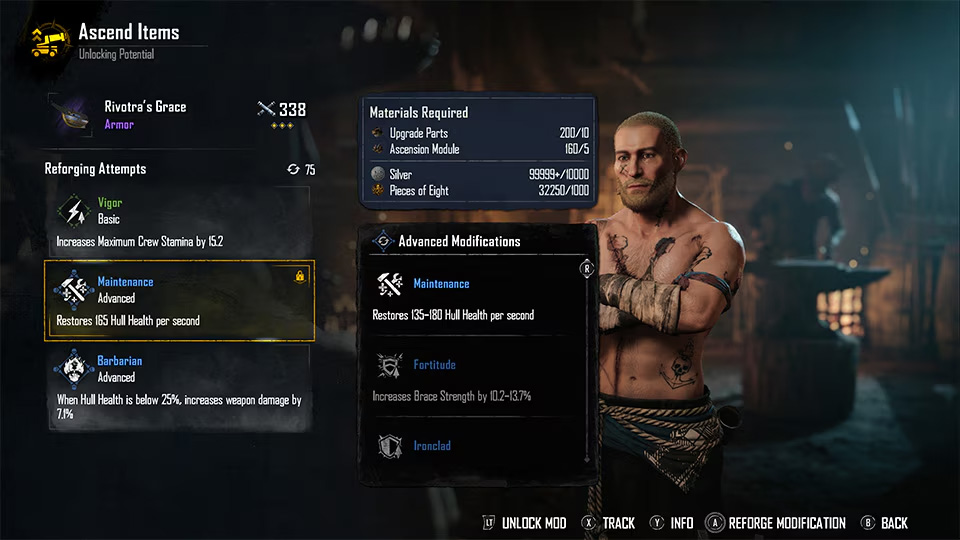
Task: Click Reforge Modification button
Action: pyautogui.click(x=776, y=523)
